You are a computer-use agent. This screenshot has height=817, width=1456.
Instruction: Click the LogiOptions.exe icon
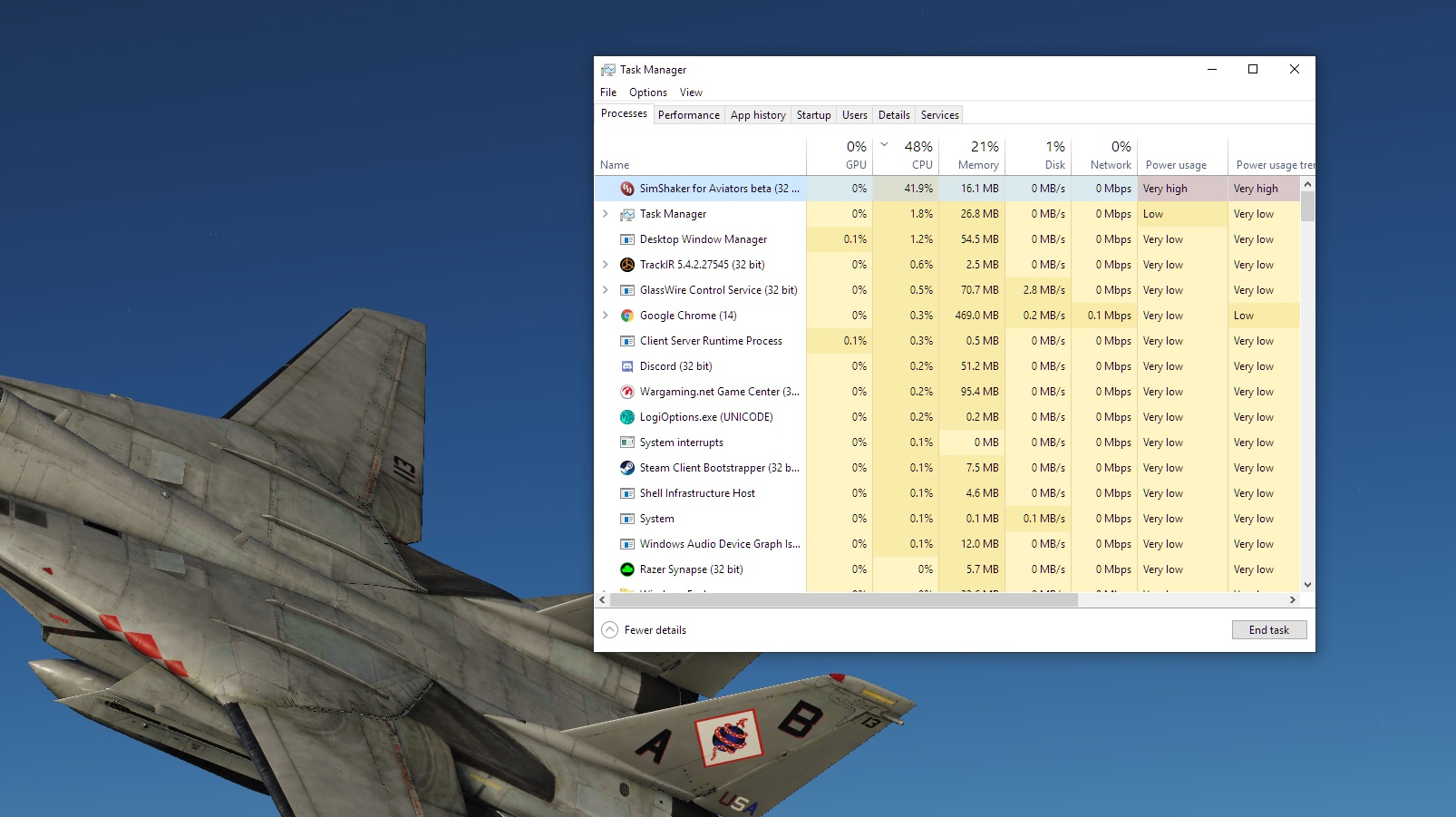coord(626,417)
